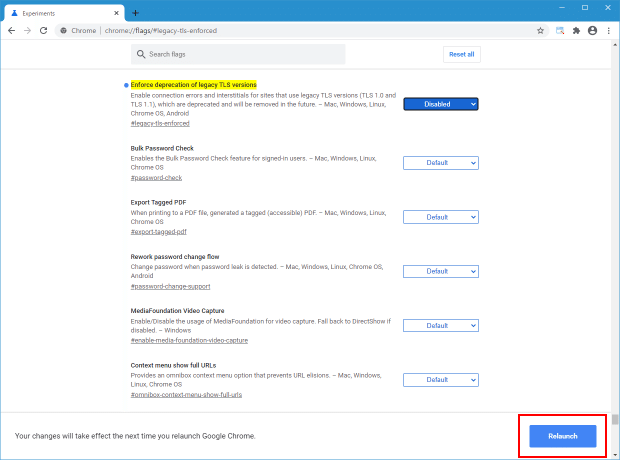Close the Experiments tab
Screen dimensions: 620x460
116,13
